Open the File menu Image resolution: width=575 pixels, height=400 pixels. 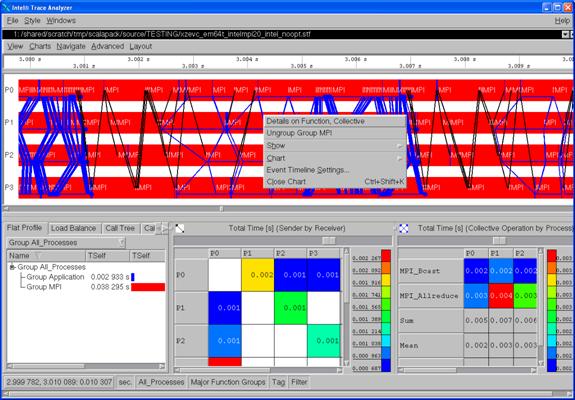(x=12, y=21)
